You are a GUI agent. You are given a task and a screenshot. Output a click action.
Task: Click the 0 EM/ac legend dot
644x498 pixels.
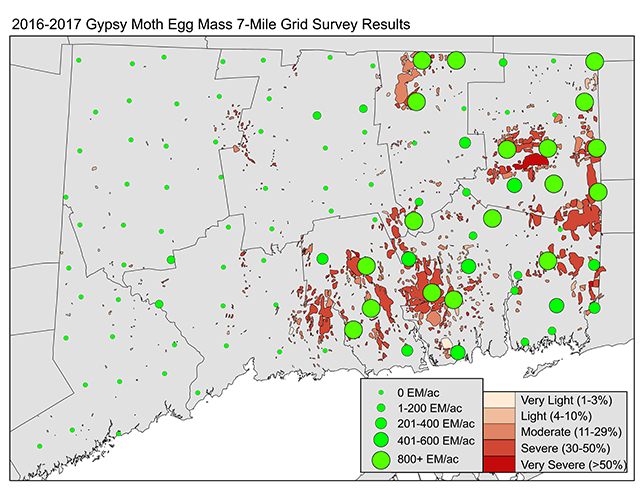click(x=382, y=393)
